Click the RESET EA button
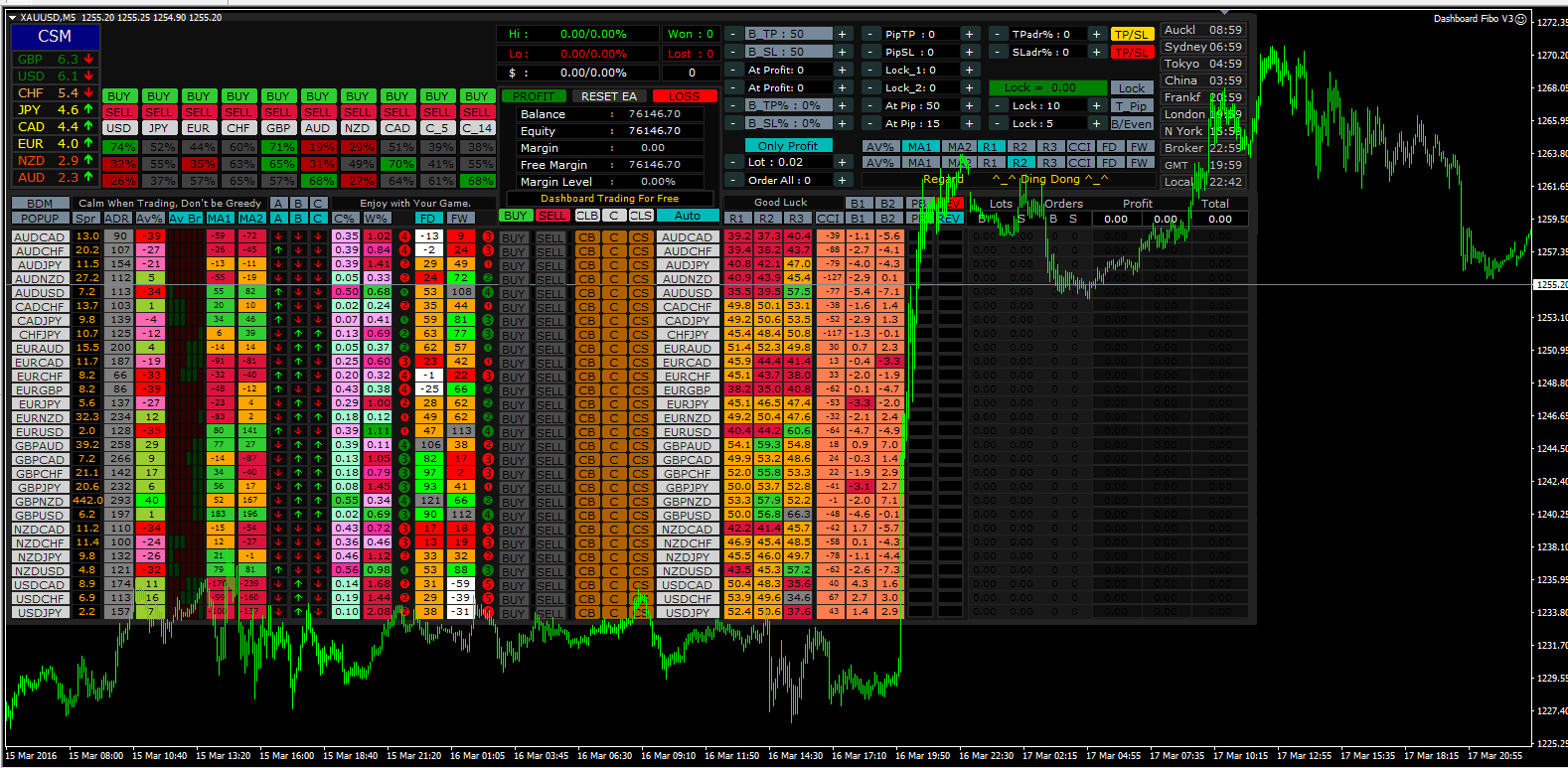Image resolution: width=1568 pixels, height=768 pixels. click(609, 96)
